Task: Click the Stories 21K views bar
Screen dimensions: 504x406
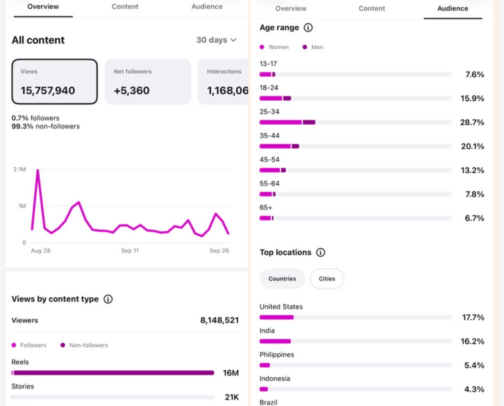Action: click(113, 397)
